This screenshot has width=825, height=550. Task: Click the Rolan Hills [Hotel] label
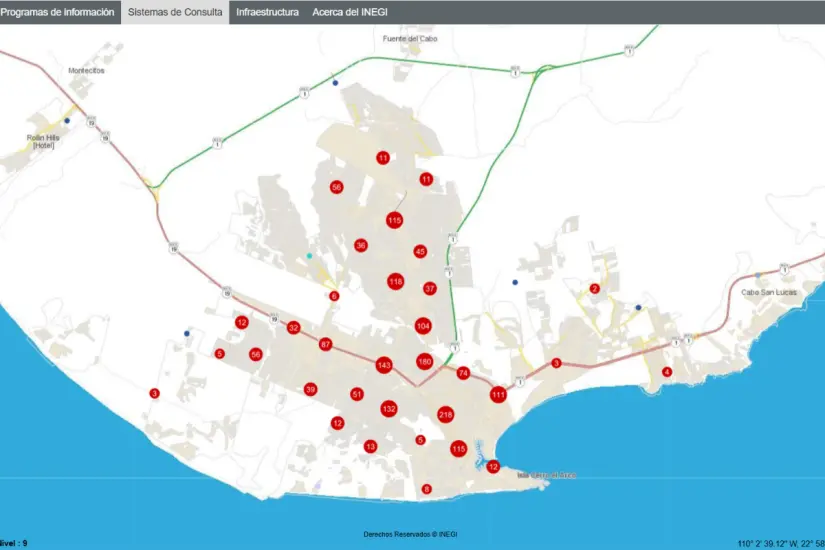click(43, 142)
